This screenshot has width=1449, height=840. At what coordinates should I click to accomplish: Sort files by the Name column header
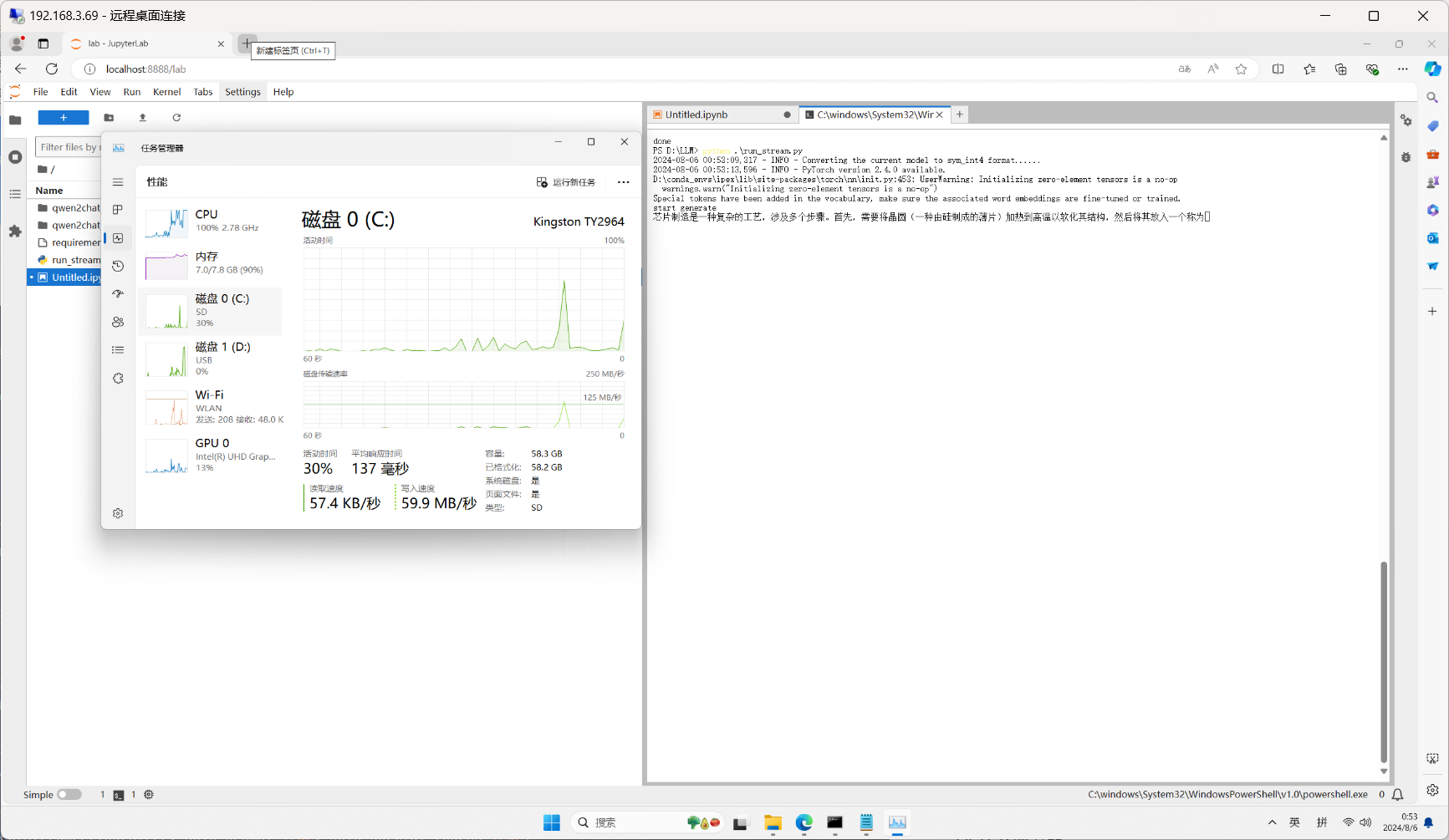[49, 191]
